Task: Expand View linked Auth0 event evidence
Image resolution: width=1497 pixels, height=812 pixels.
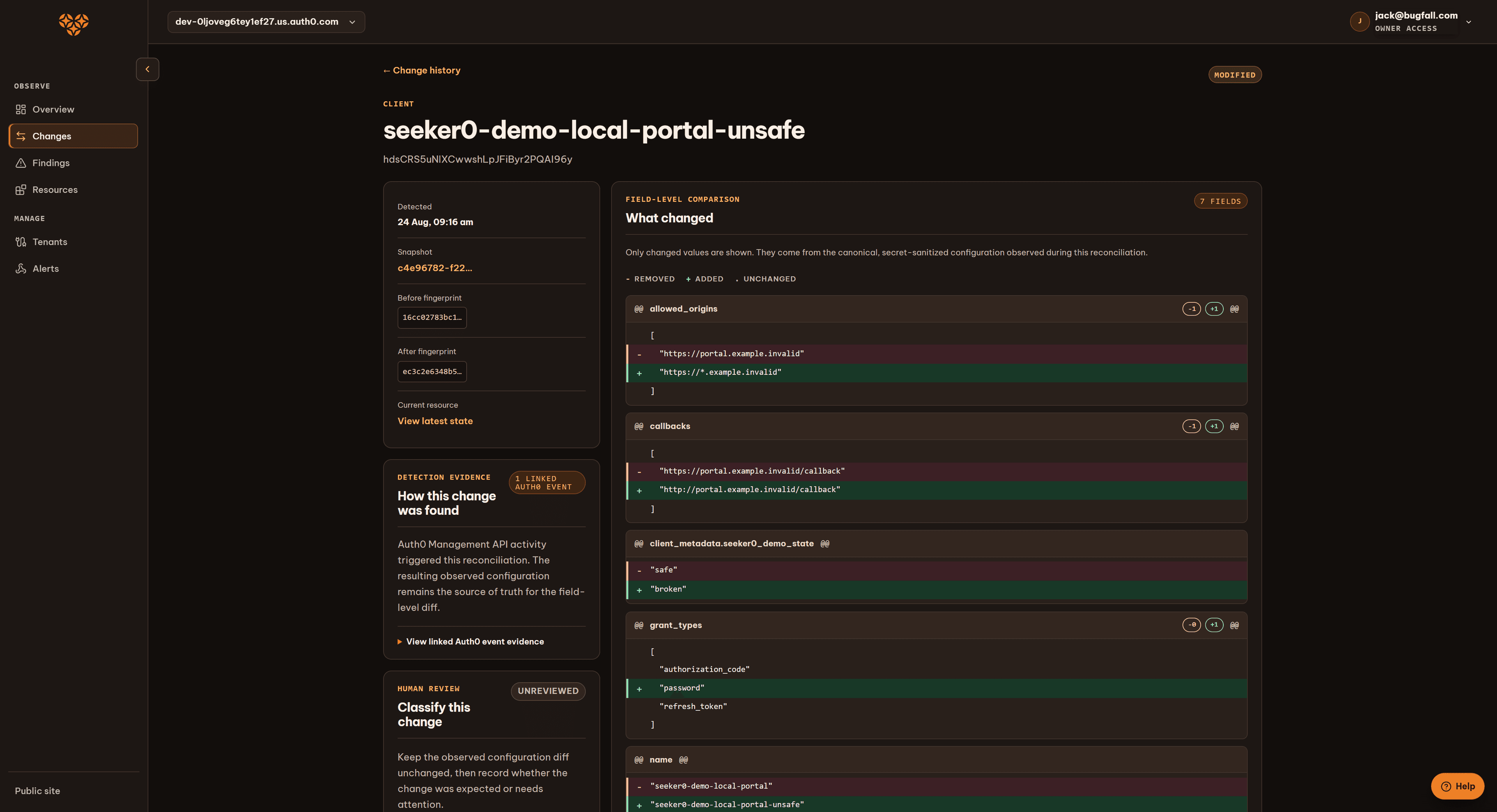Action: pos(471,641)
